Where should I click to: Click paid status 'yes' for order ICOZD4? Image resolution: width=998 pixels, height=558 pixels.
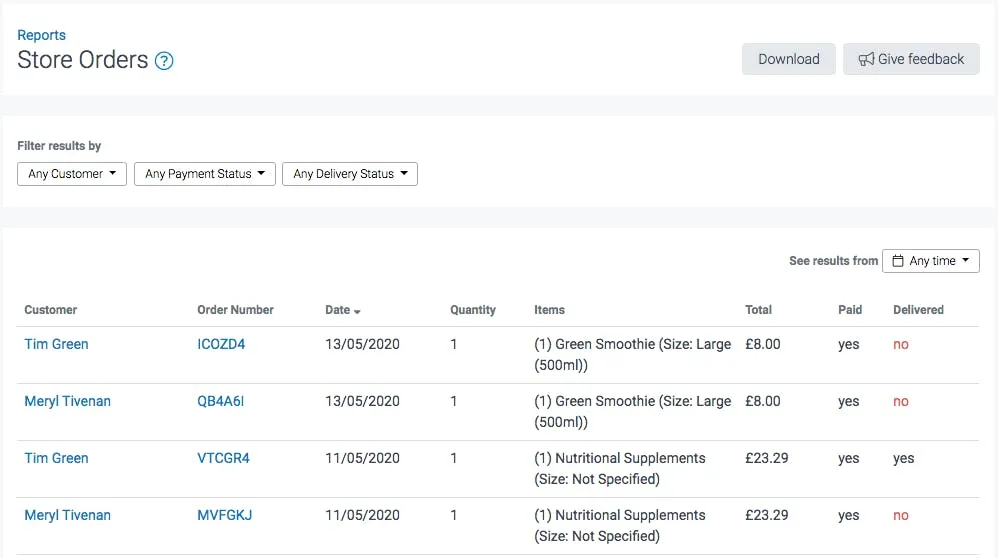pos(848,345)
